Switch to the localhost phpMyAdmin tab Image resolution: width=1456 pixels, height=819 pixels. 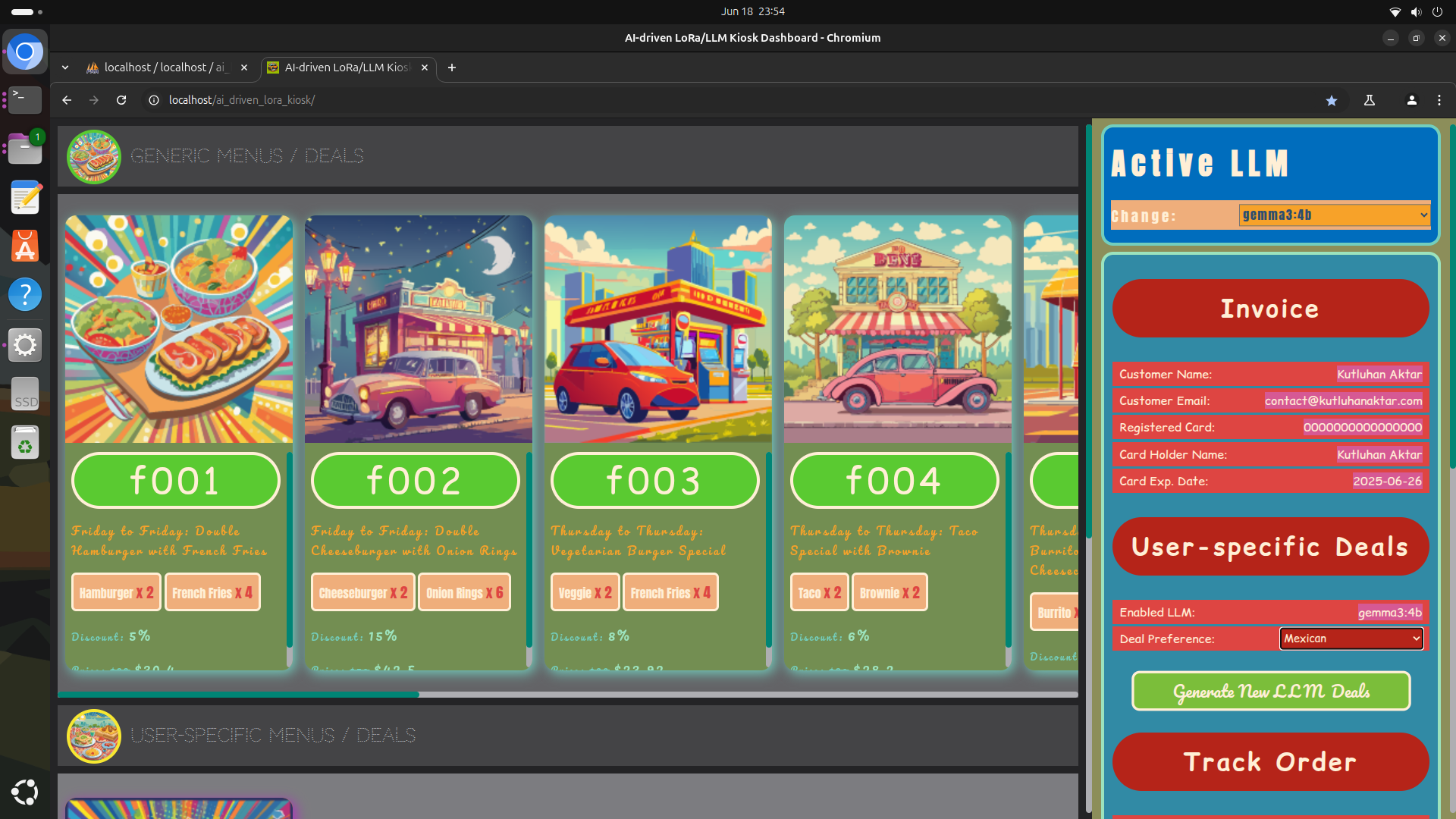tap(167, 67)
